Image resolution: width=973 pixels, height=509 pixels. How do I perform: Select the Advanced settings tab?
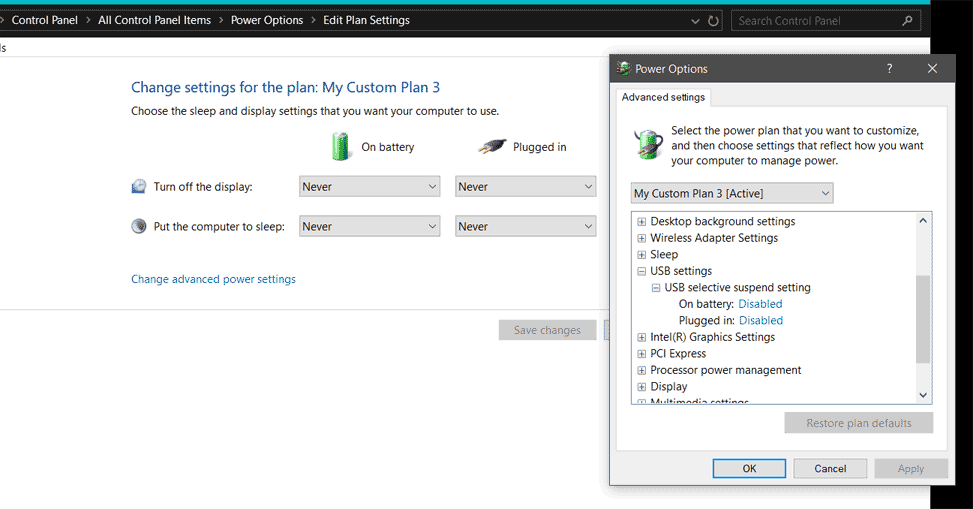[663, 97]
